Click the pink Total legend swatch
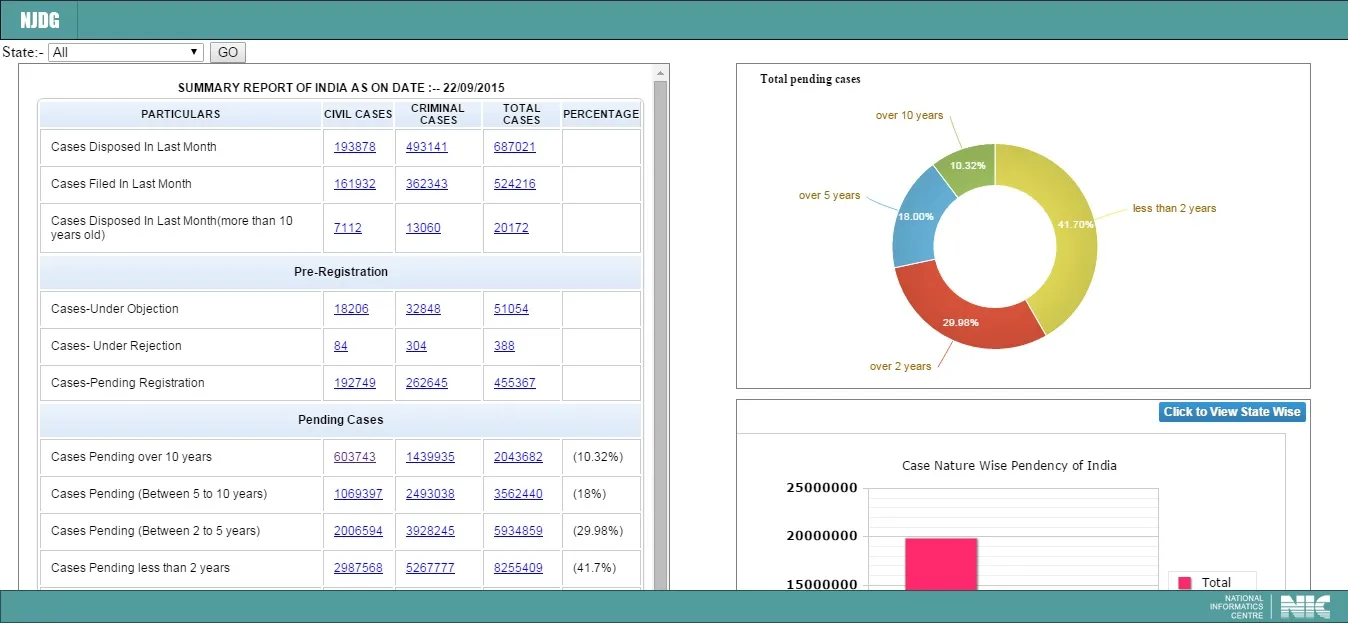This screenshot has height=623, width=1348. [1185, 583]
